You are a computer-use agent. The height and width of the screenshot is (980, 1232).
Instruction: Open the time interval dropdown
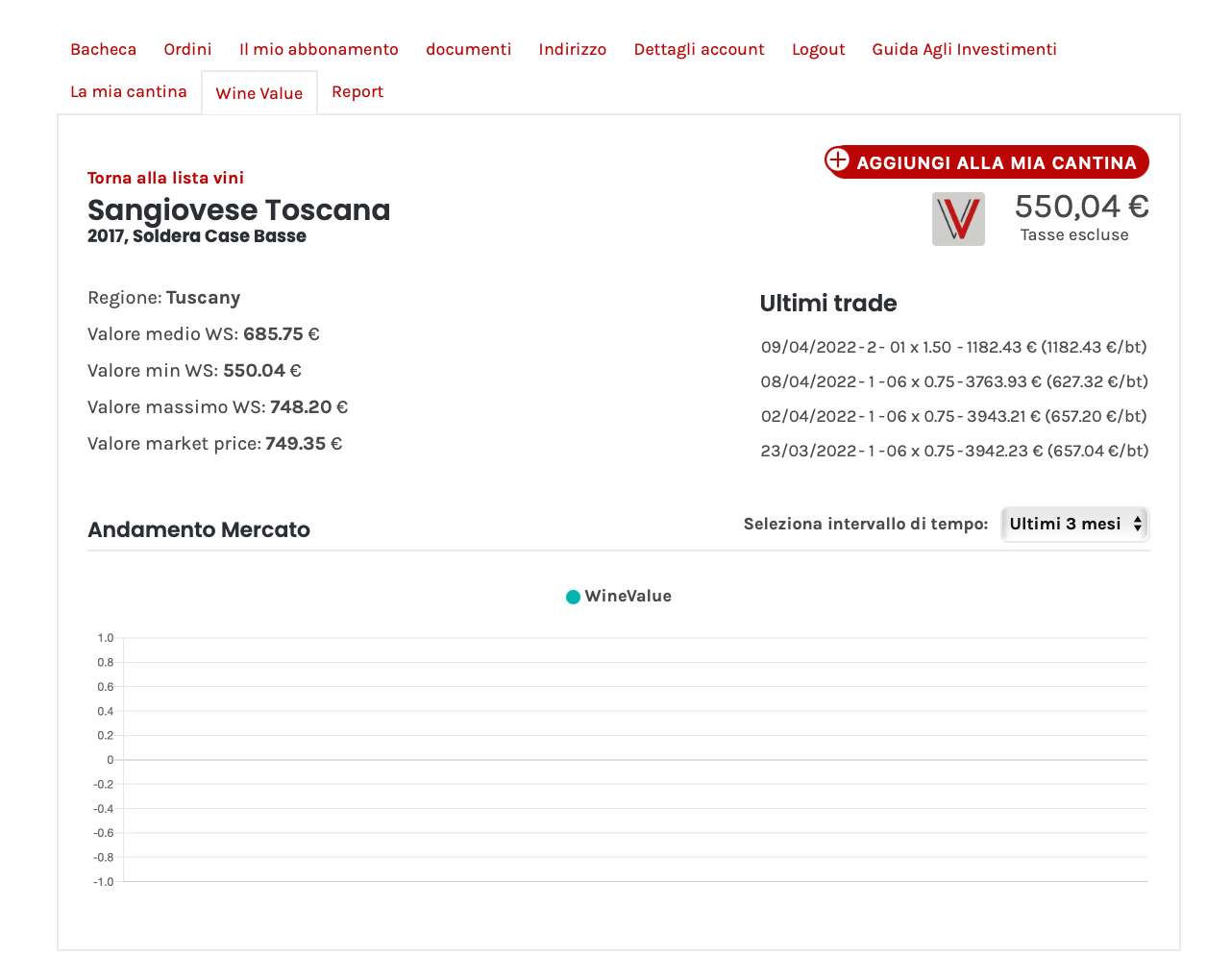(x=1075, y=524)
